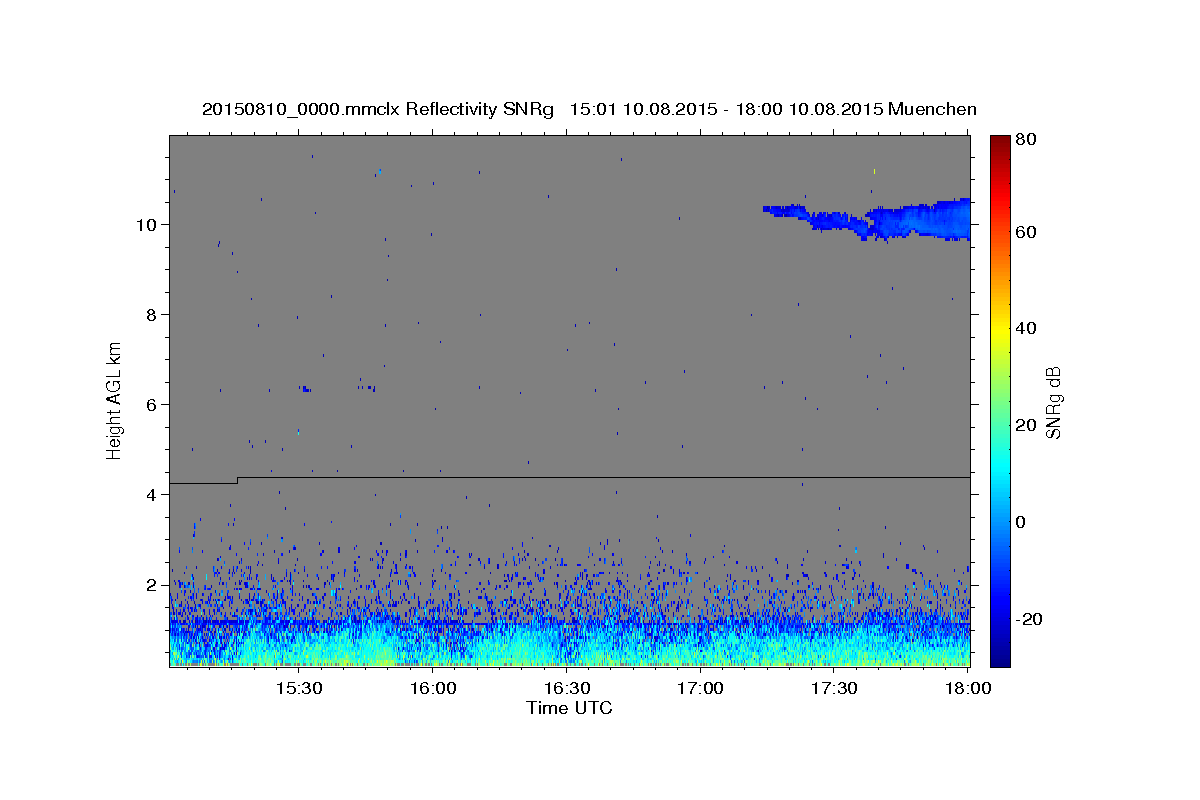Click the 18:00 time tick label
Image resolution: width=1200 pixels, height=800 pixels.
(968, 689)
